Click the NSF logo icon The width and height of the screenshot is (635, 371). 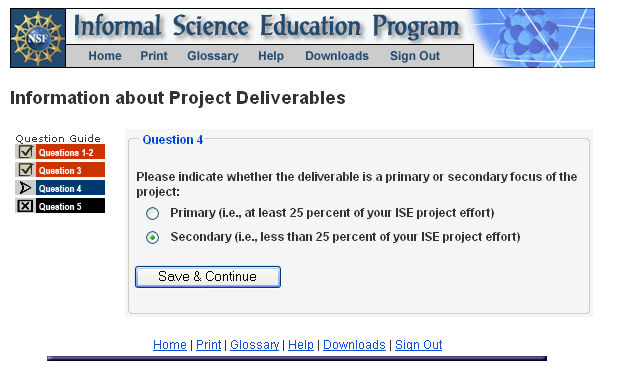click(x=38, y=38)
